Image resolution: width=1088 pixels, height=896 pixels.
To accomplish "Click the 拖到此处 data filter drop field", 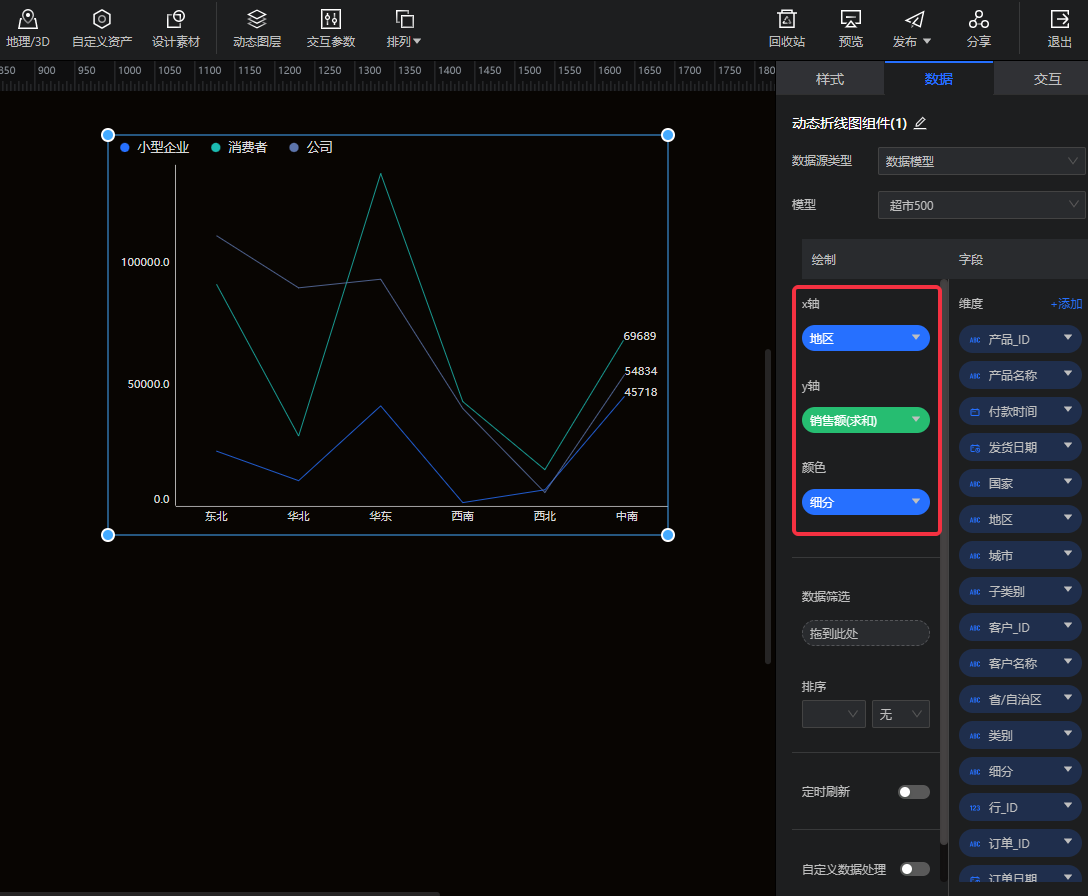I will [865, 633].
